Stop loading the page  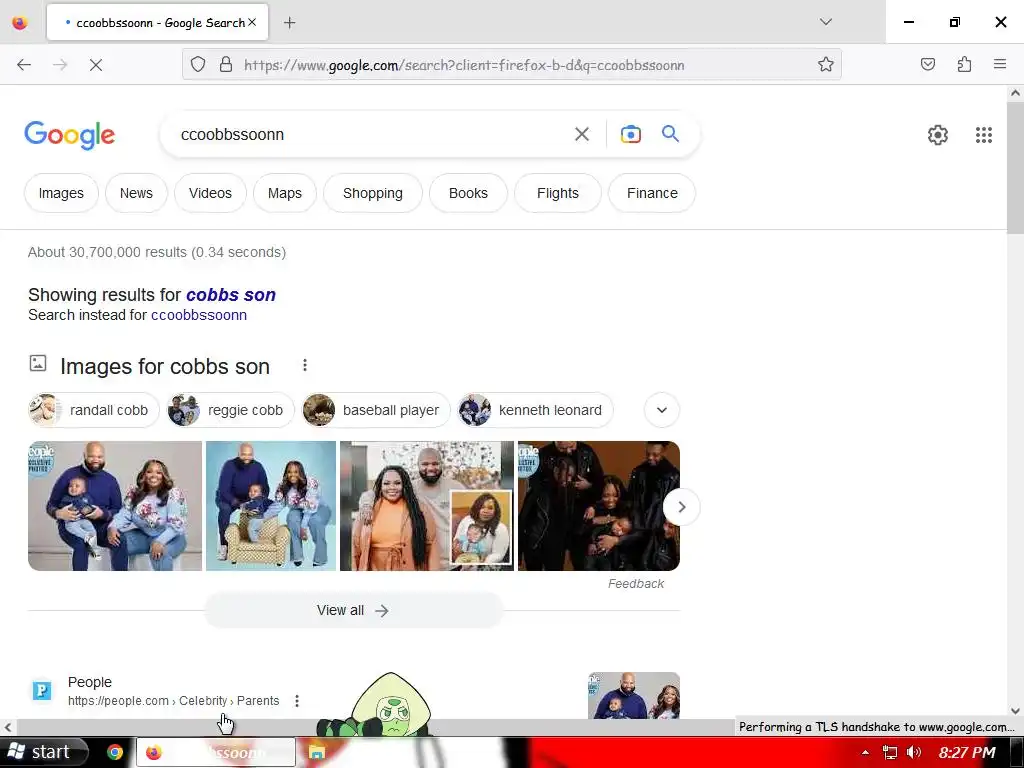(95, 65)
